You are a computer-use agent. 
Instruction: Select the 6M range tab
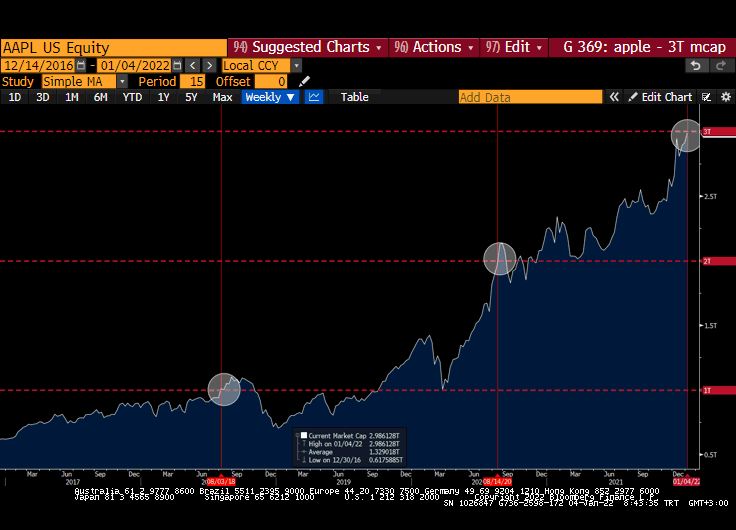pos(100,97)
